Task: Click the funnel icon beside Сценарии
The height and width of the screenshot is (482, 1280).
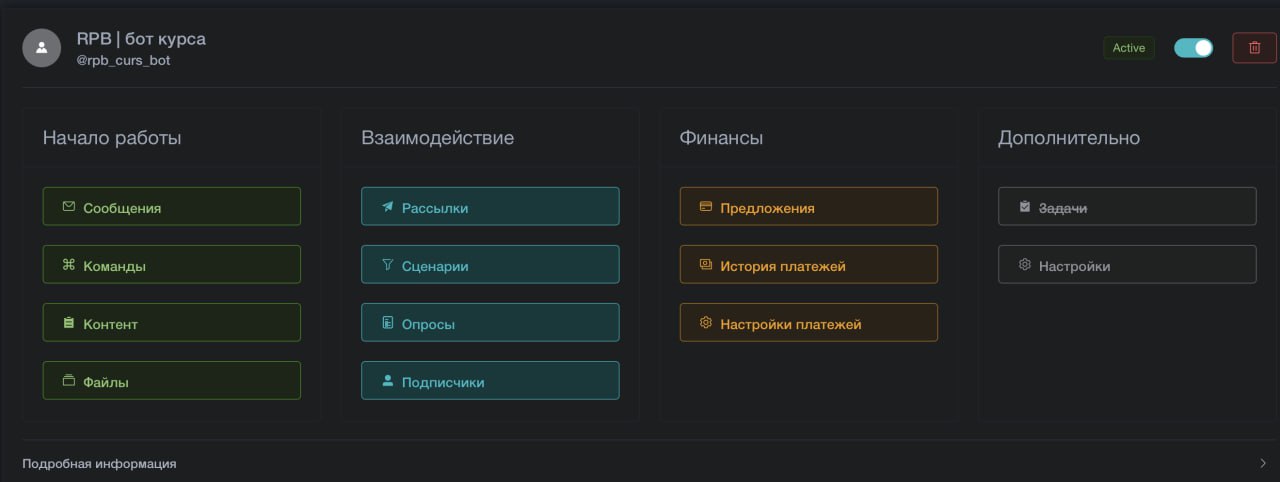Action: click(x=388, y=265)
